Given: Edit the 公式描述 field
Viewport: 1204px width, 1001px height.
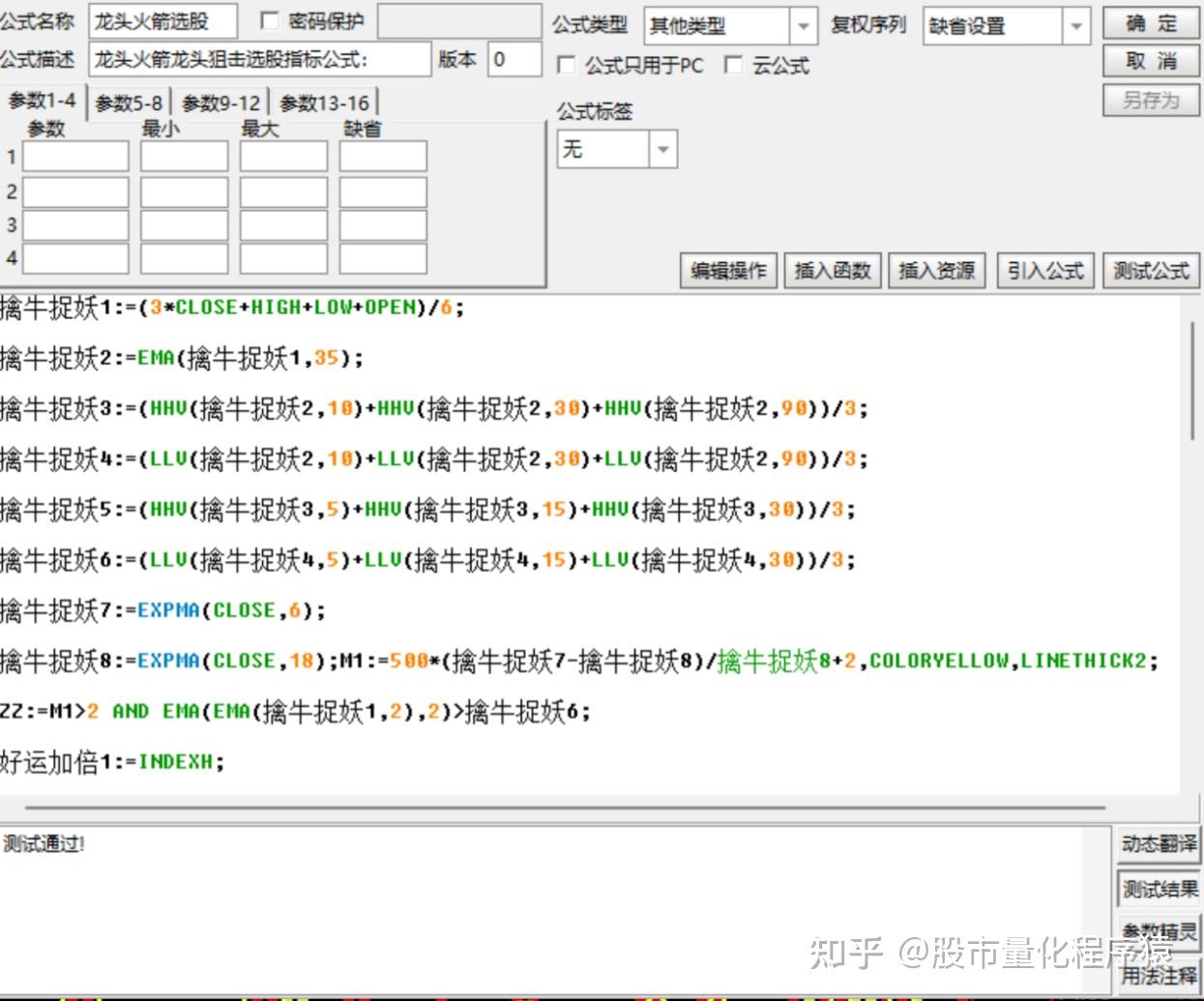Looking at the screenshot, I should point(259,60).
